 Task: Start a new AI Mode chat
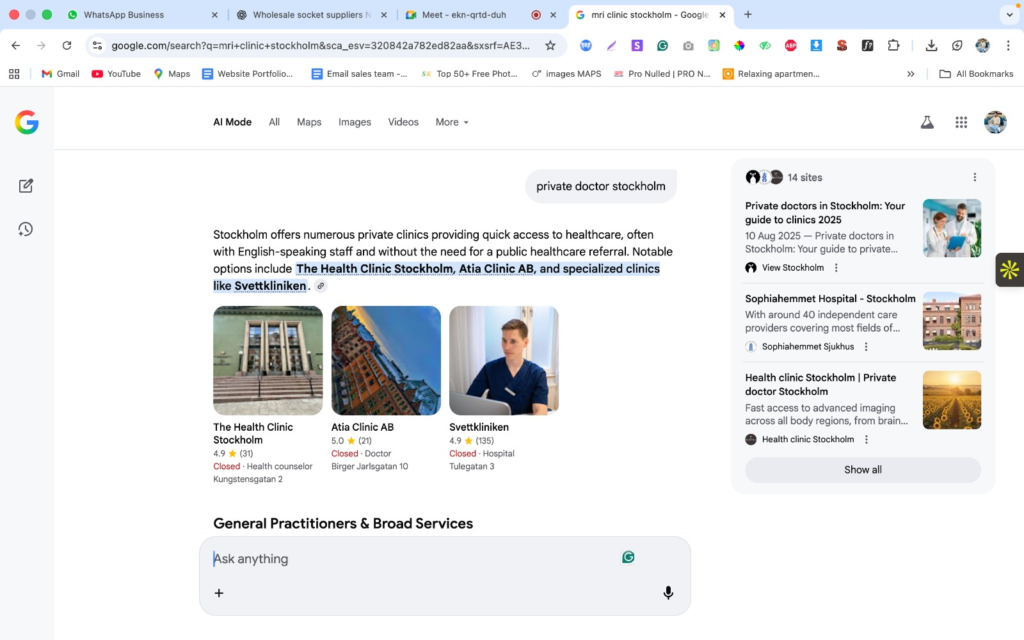(25, 185)
